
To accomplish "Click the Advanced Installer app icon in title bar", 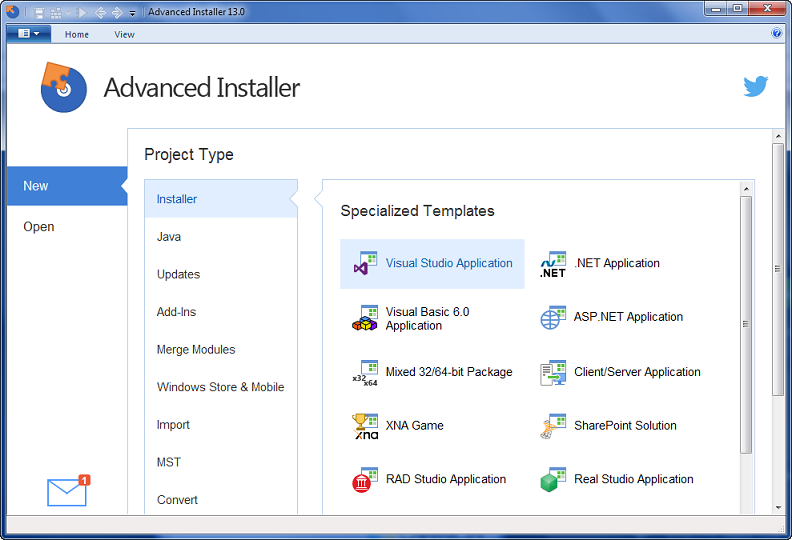I will point(12,11).
